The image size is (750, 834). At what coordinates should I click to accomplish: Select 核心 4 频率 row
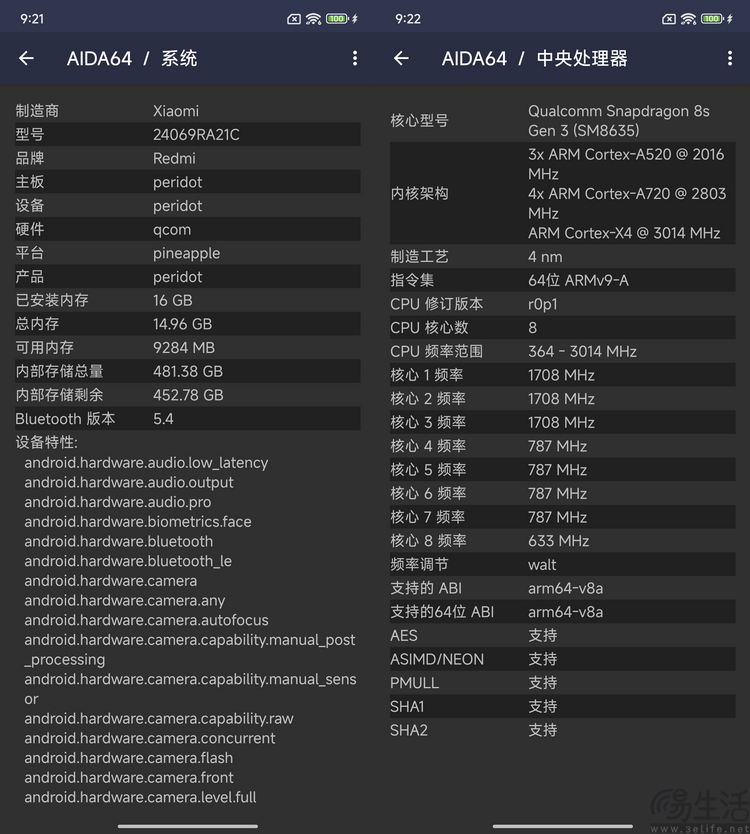[x=563, y=446]
